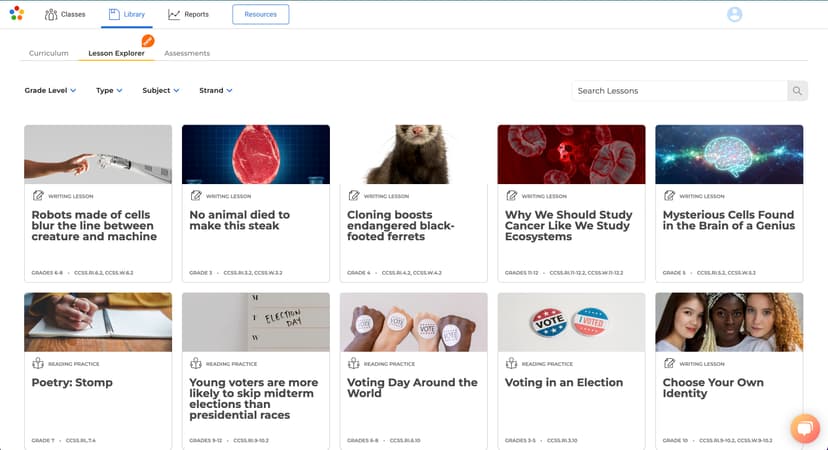Viewport: 828px width, 450px height.
Task: Click the red cancer cells thumbnail
Action: coord(571,154)
